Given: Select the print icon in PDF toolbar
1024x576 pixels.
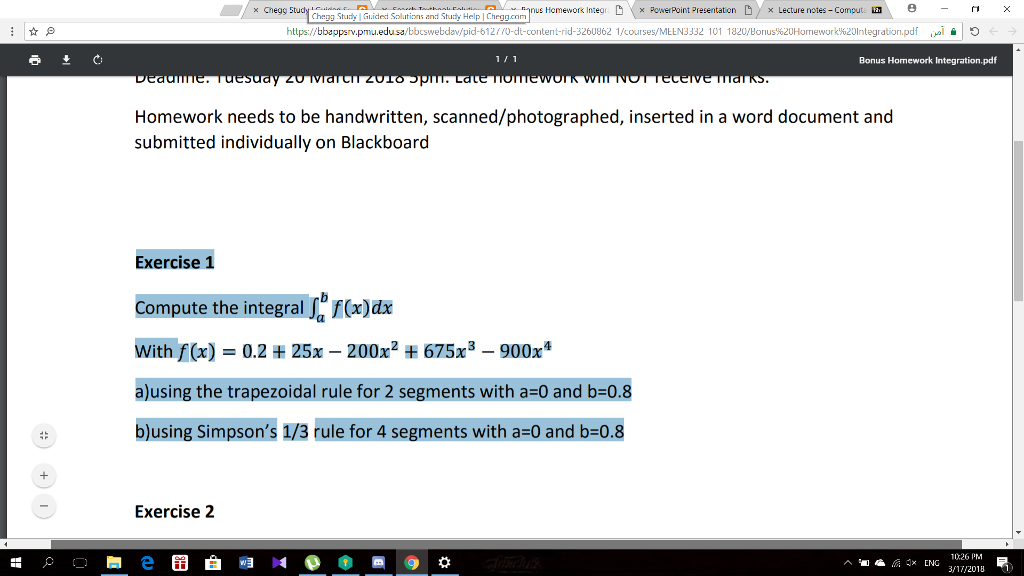Looking at the screenshot, I should 36,59.
